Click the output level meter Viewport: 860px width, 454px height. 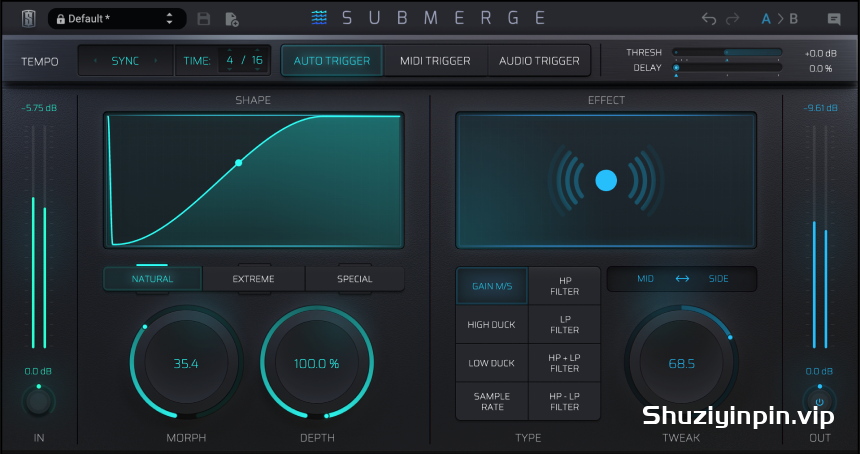click(x=820, y=237)
